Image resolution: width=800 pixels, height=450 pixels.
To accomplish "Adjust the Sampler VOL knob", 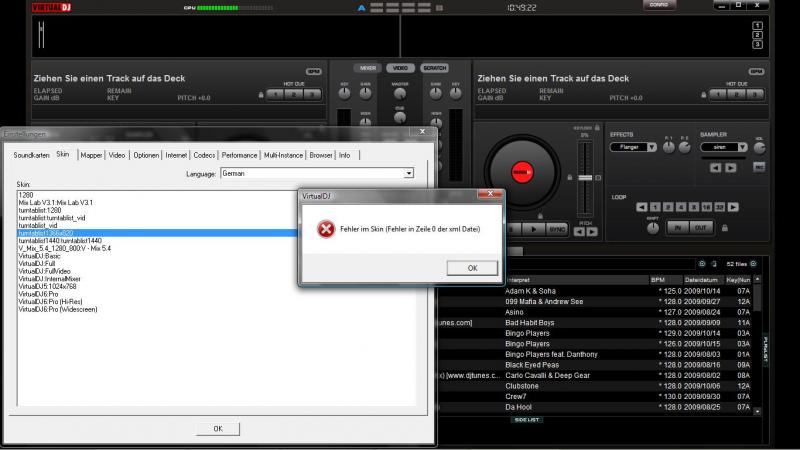I will click(759, 148).
